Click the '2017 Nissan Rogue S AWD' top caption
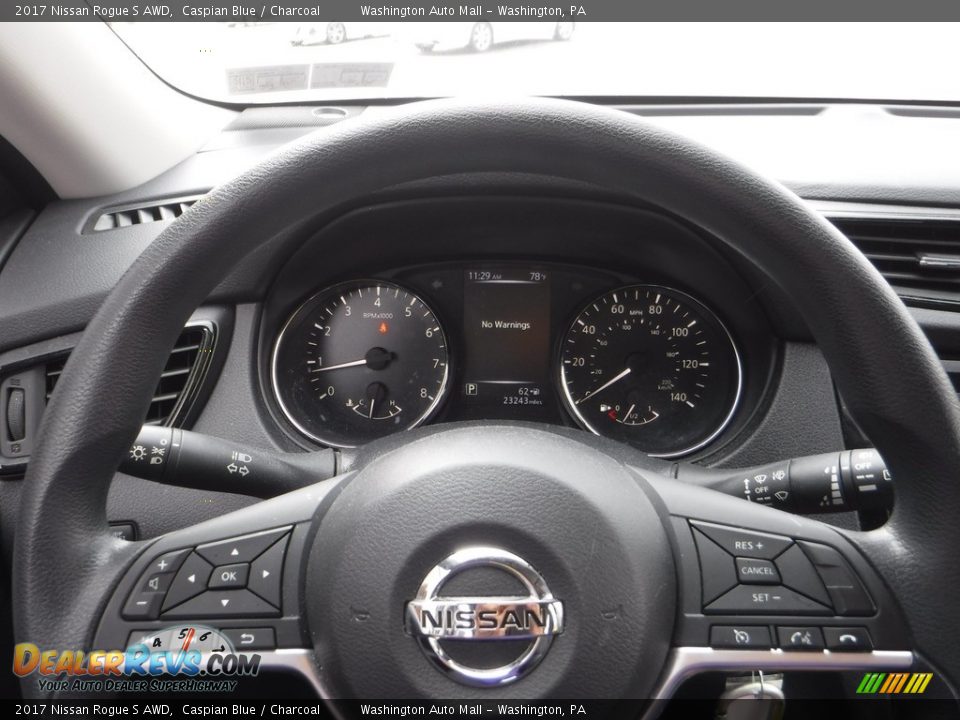 pos(92,10)
